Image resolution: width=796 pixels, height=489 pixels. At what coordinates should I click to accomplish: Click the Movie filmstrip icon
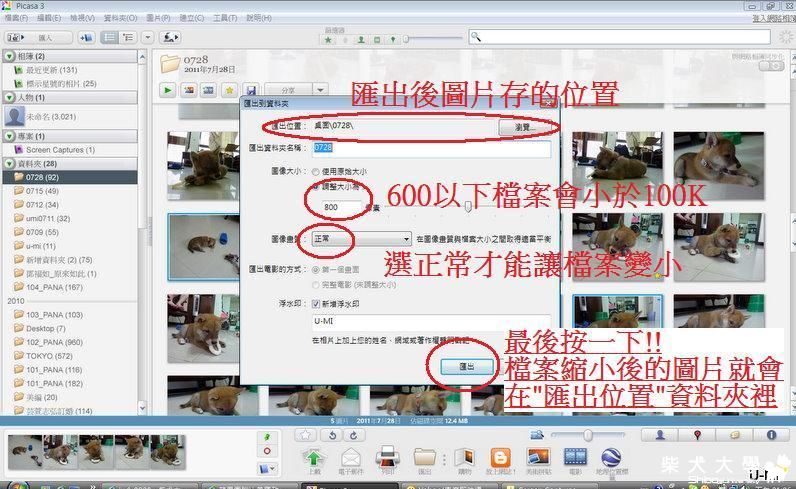[x=576, y=457]
